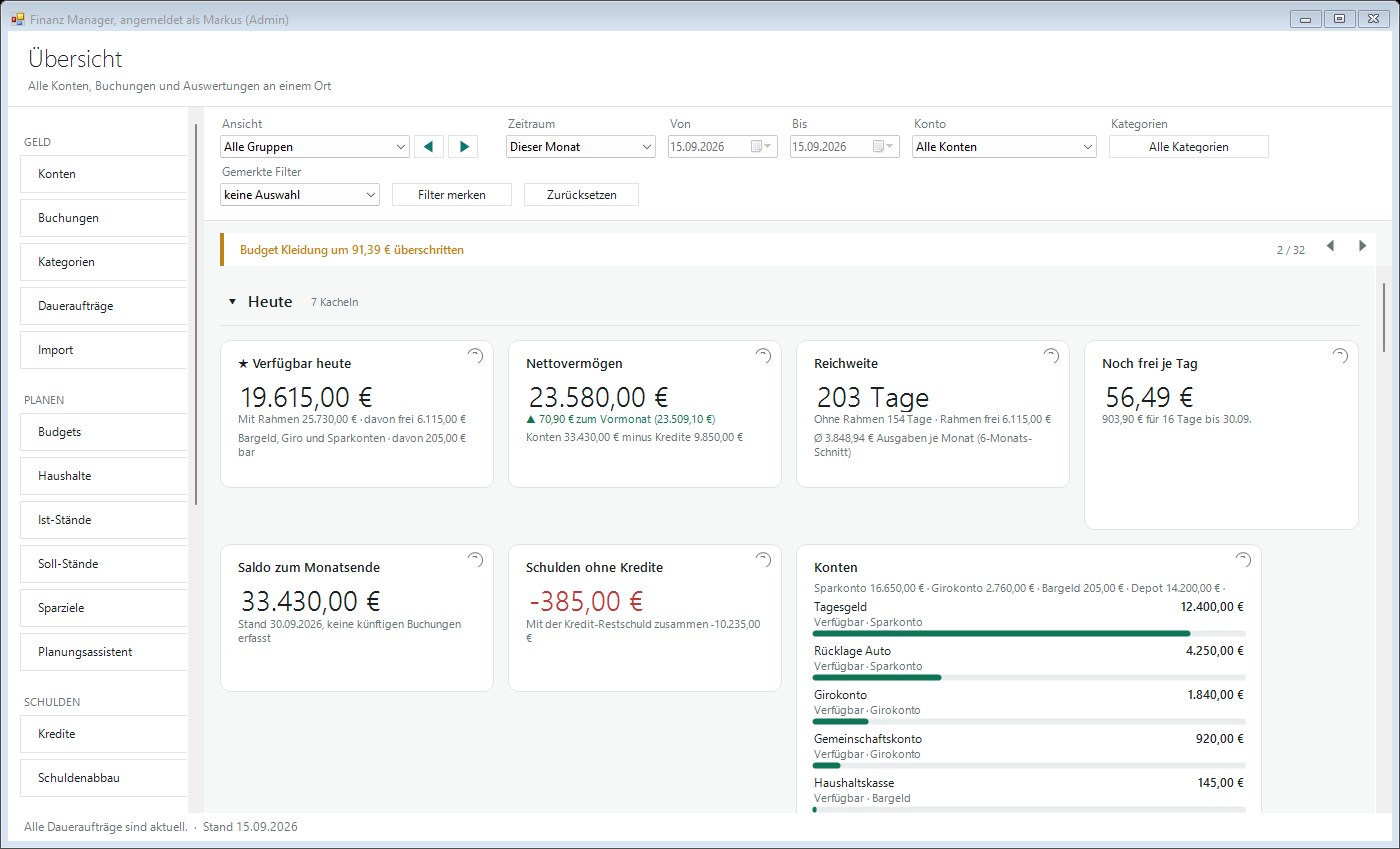The image size is (1400, 849).
Task: Open Soll-Stände in the sidebar
Action: (103, 564)
